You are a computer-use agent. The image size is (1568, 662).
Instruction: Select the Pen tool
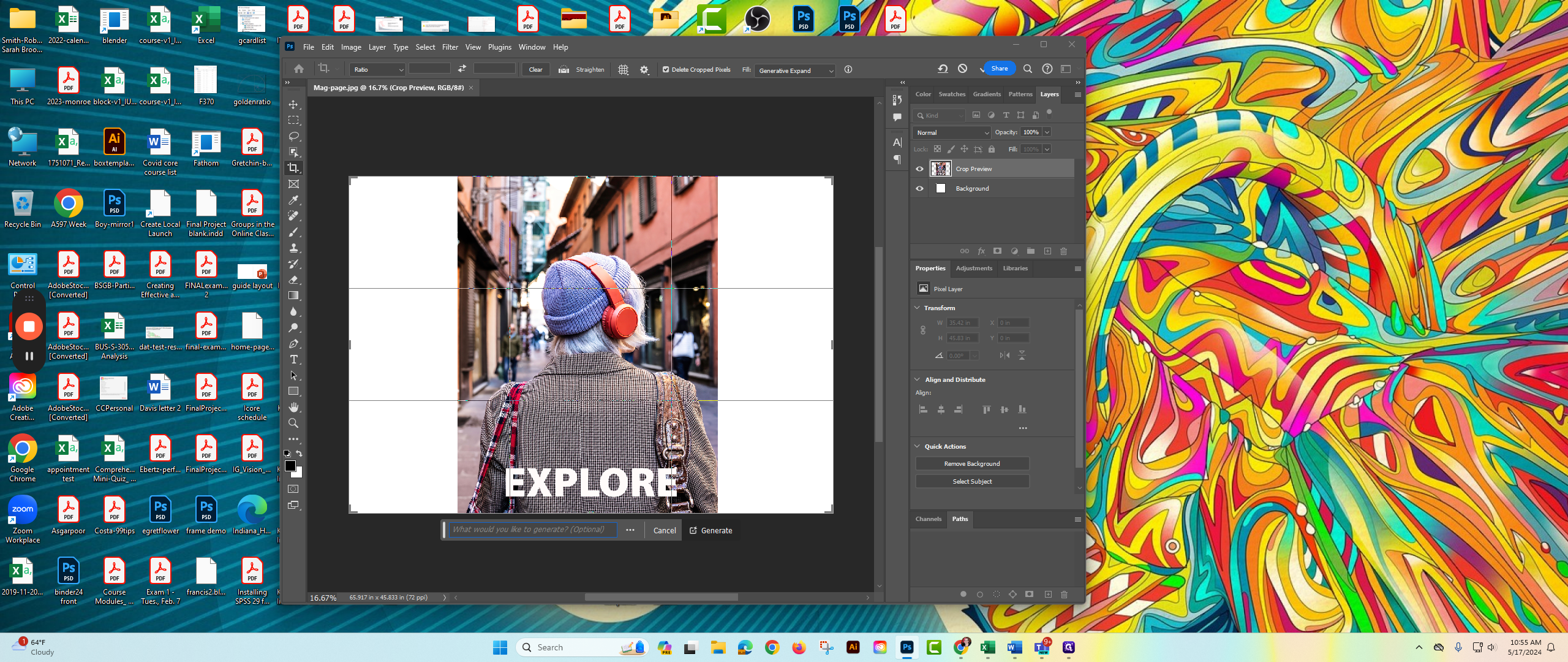tap(293, 343)
